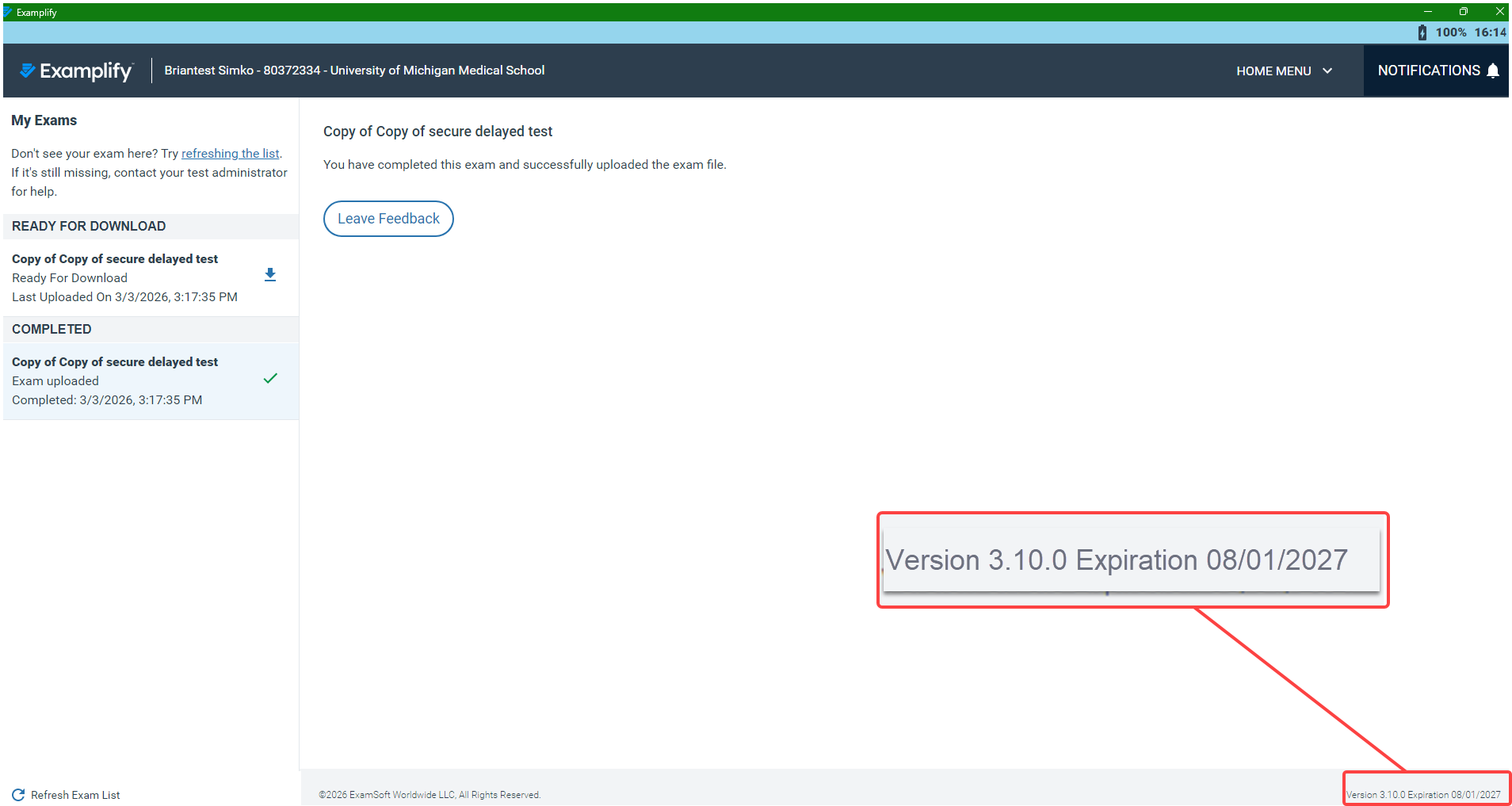
Task: Click the Leave Feedback button
Action: coord(388,218)
